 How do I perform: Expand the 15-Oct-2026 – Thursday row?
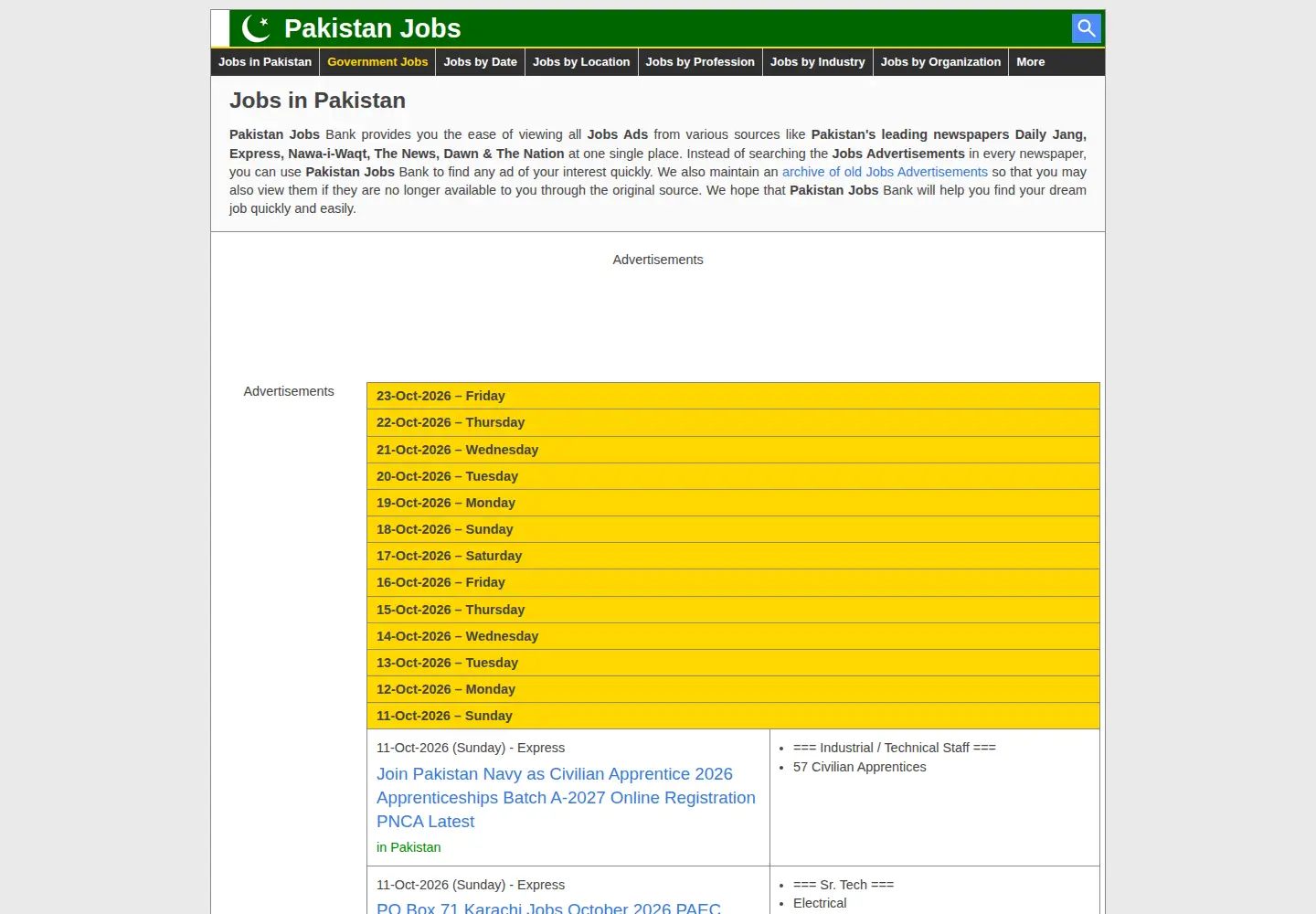point(733,610)
